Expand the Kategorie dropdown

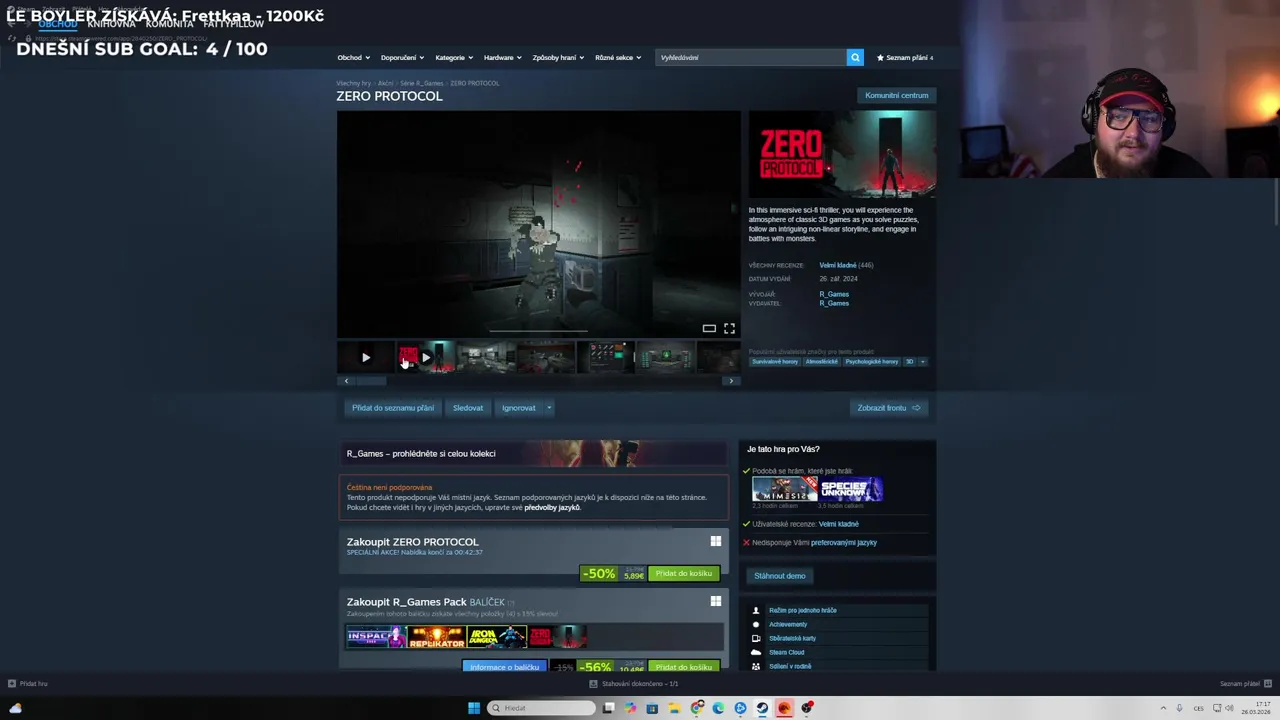point(454,57)
